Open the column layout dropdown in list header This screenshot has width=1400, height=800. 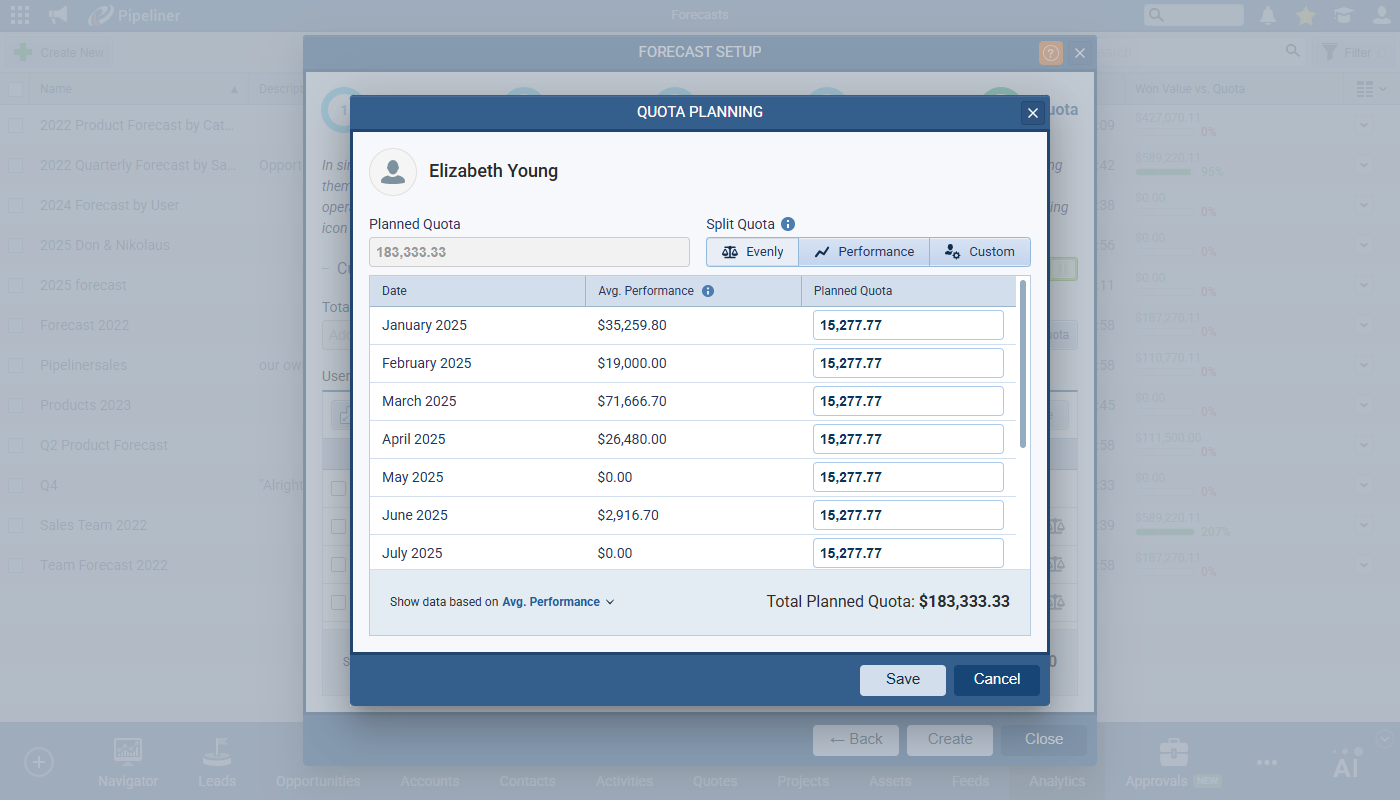[x=1372, y=89]
